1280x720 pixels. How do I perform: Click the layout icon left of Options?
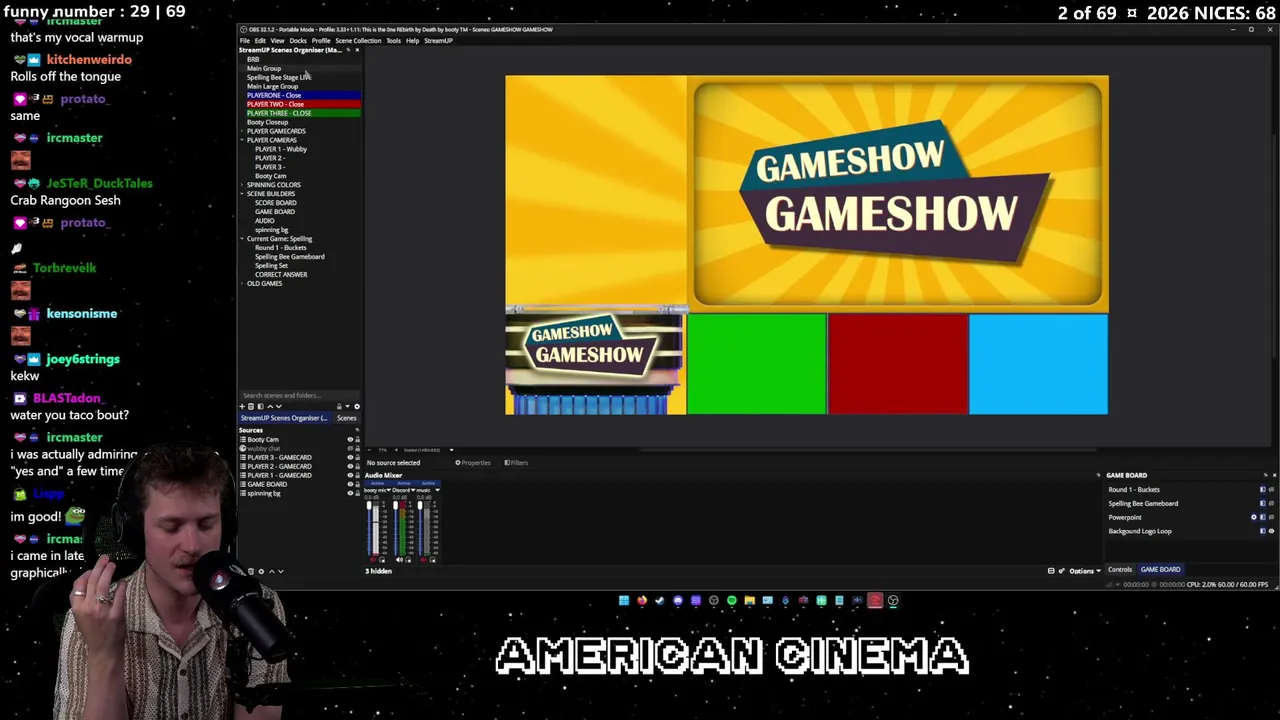pyautogui.click(x=1051, y=571)
